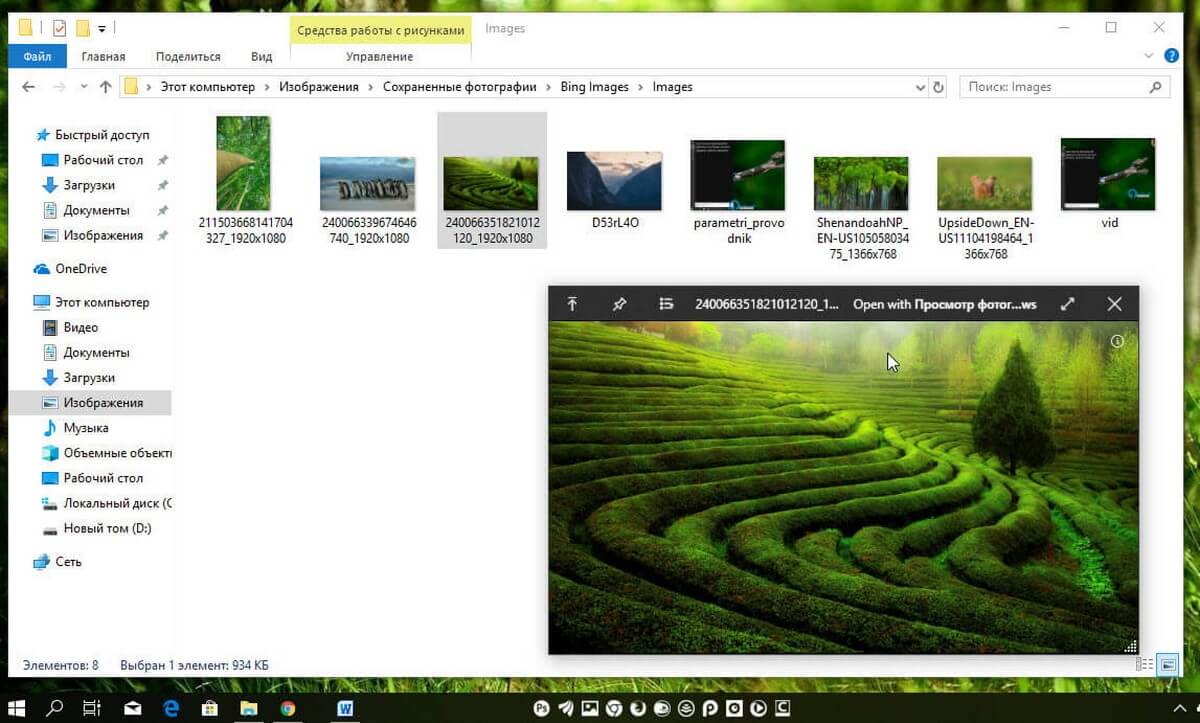This screenshot has height=723, width=1200.
Task: Go up one folder level
Action: click(x=105, y=87)
